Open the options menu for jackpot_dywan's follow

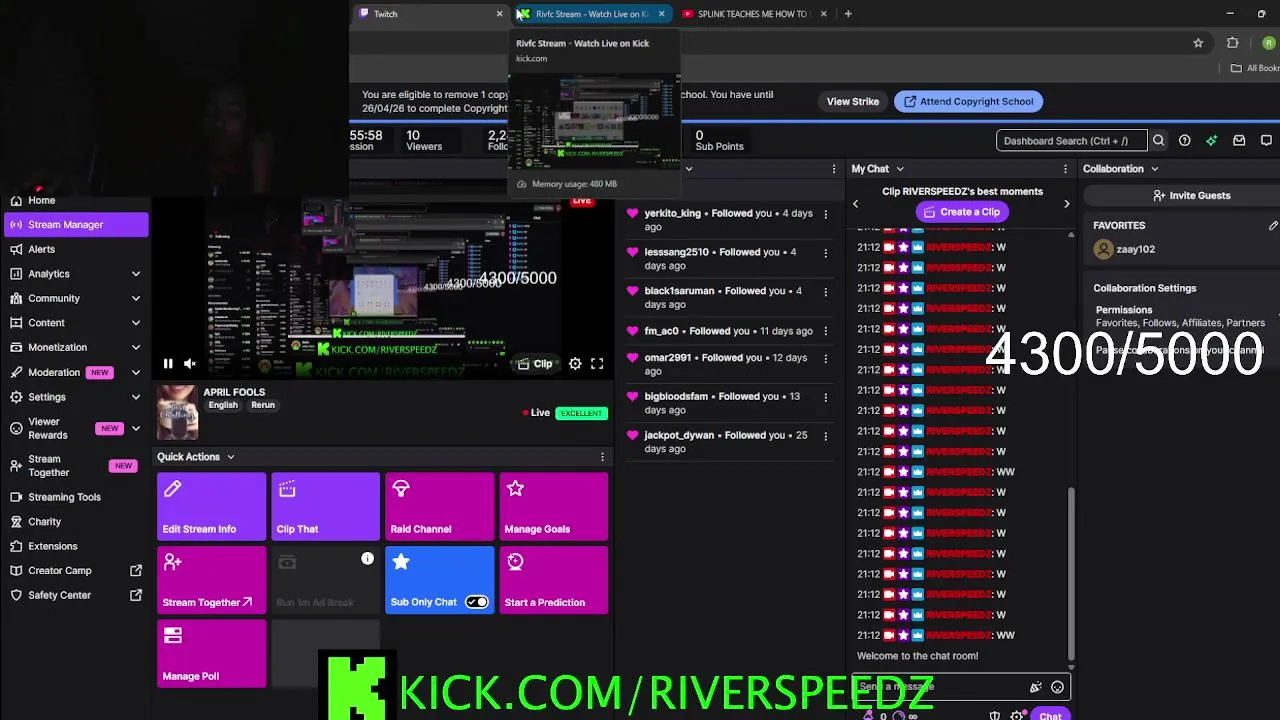825,436
